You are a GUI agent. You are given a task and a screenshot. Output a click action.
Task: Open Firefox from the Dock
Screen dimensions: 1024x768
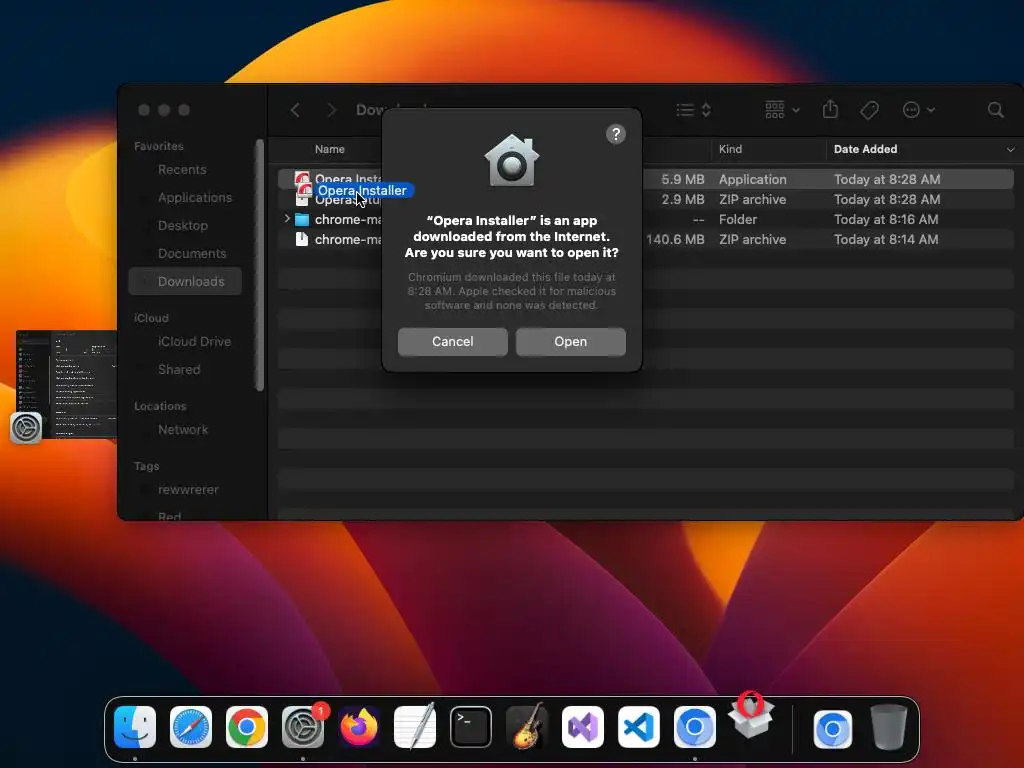tap(359, 726)
